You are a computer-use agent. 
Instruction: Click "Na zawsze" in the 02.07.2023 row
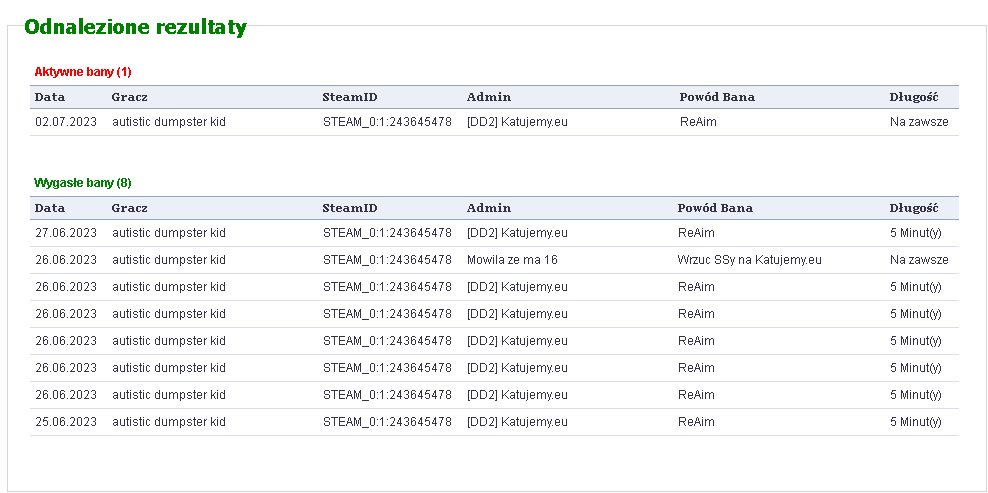coord(919,122)
